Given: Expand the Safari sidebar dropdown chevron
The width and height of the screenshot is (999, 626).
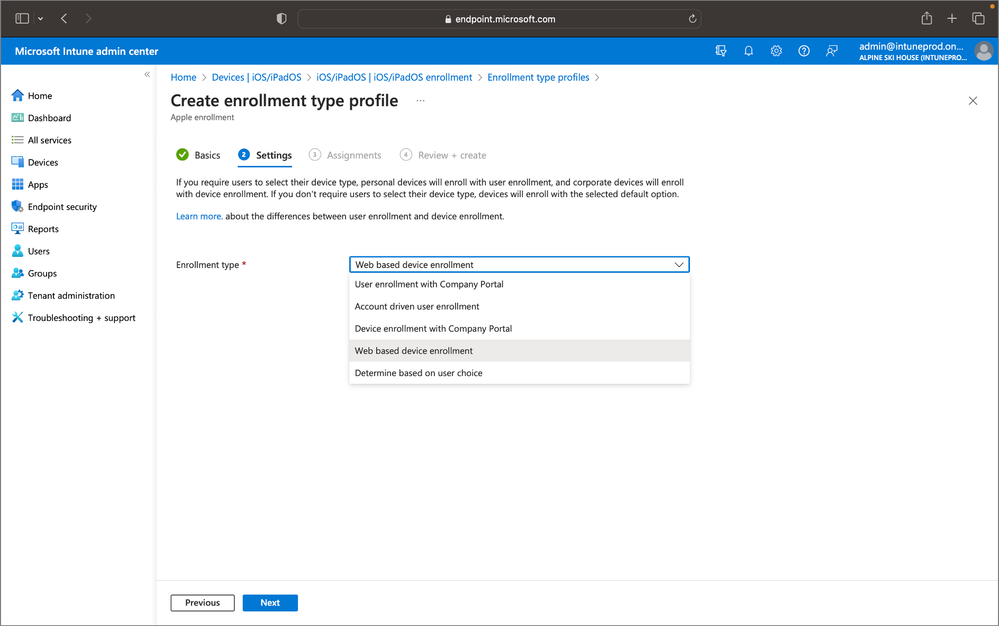Looking at the screenshot, I should tap(41, 18).
